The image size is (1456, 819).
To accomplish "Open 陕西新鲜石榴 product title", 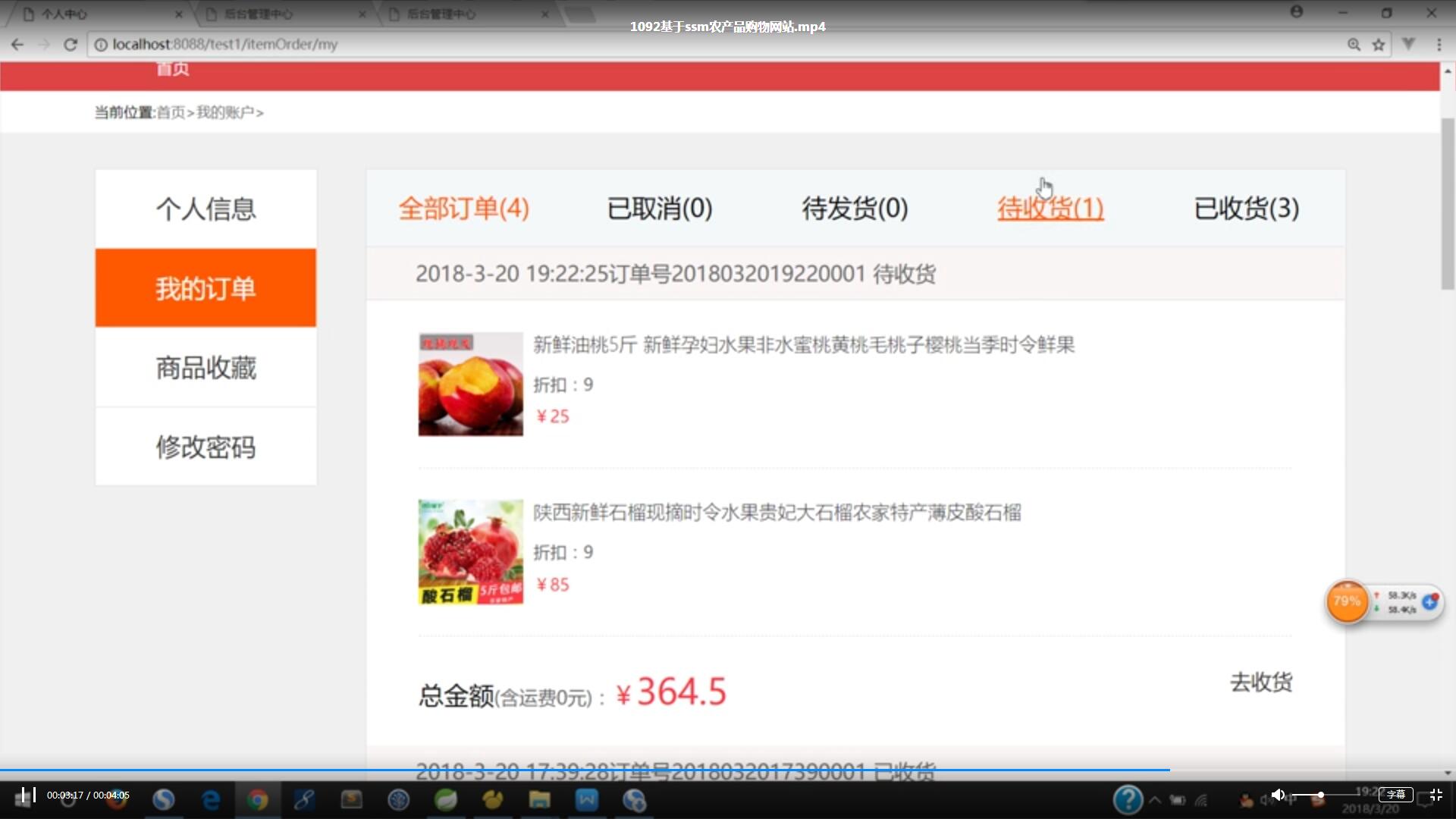I will click(x=777, y=513).
